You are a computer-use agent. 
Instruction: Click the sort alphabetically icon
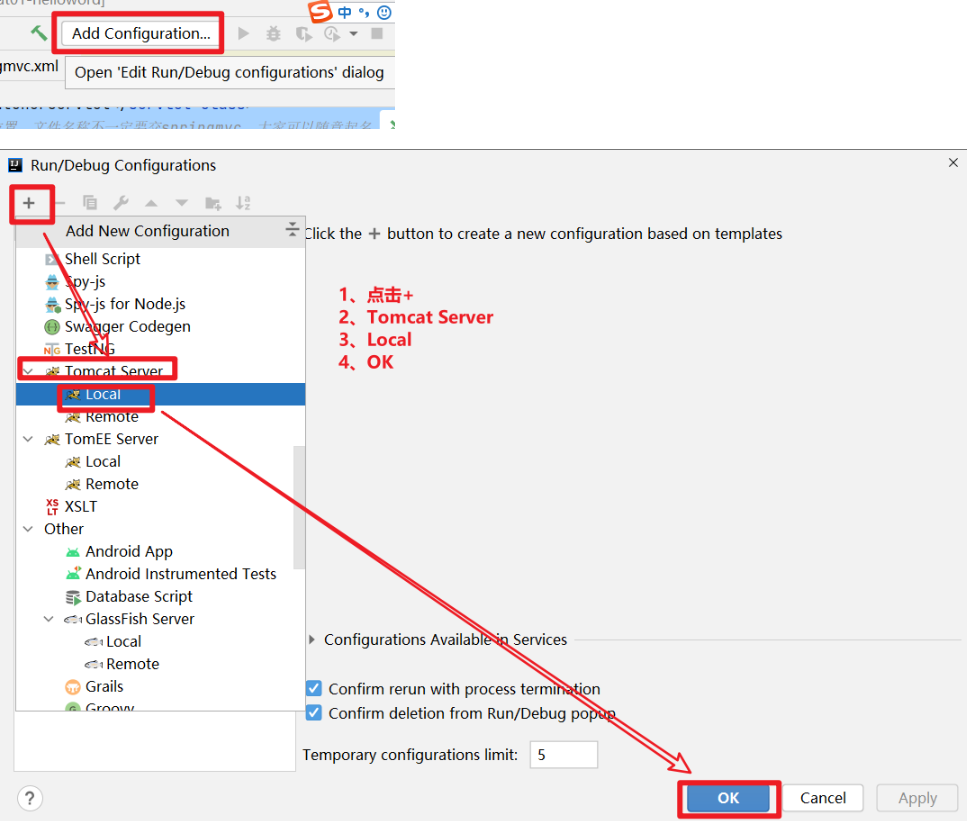click(x=243, y=203)
